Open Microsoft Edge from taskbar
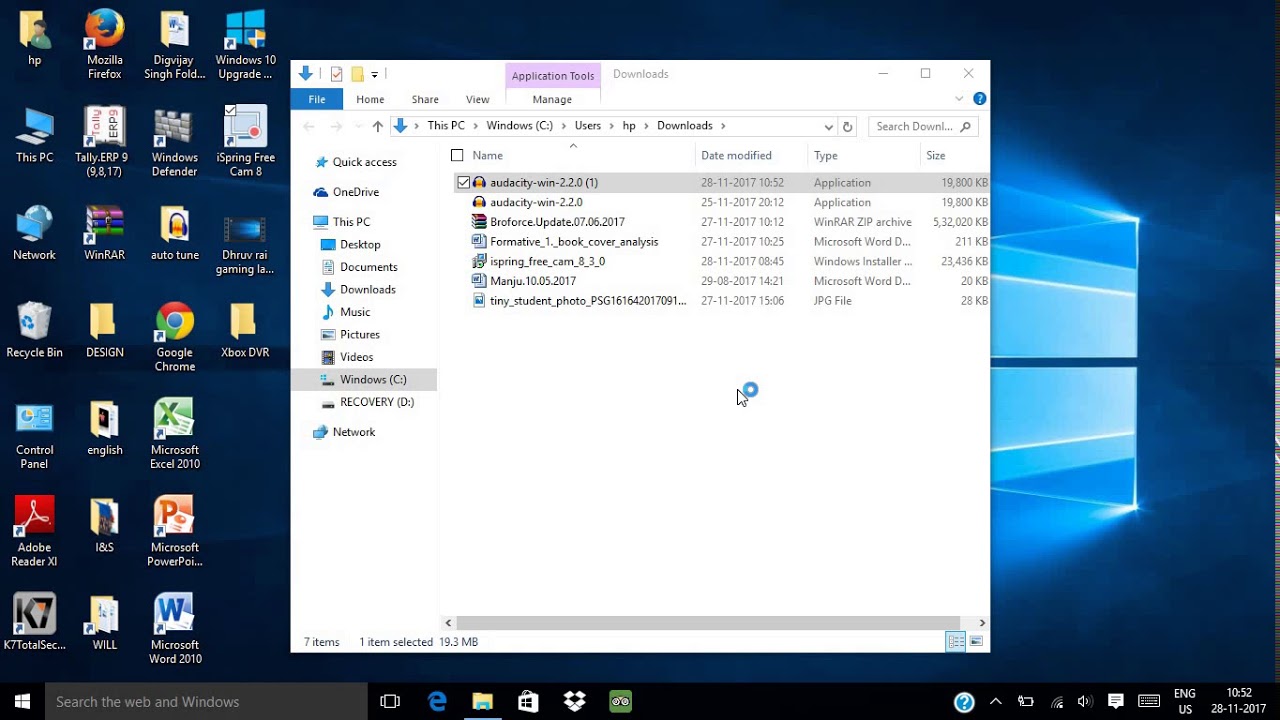This screenshot has width=1280, height=720. [437, 702]
